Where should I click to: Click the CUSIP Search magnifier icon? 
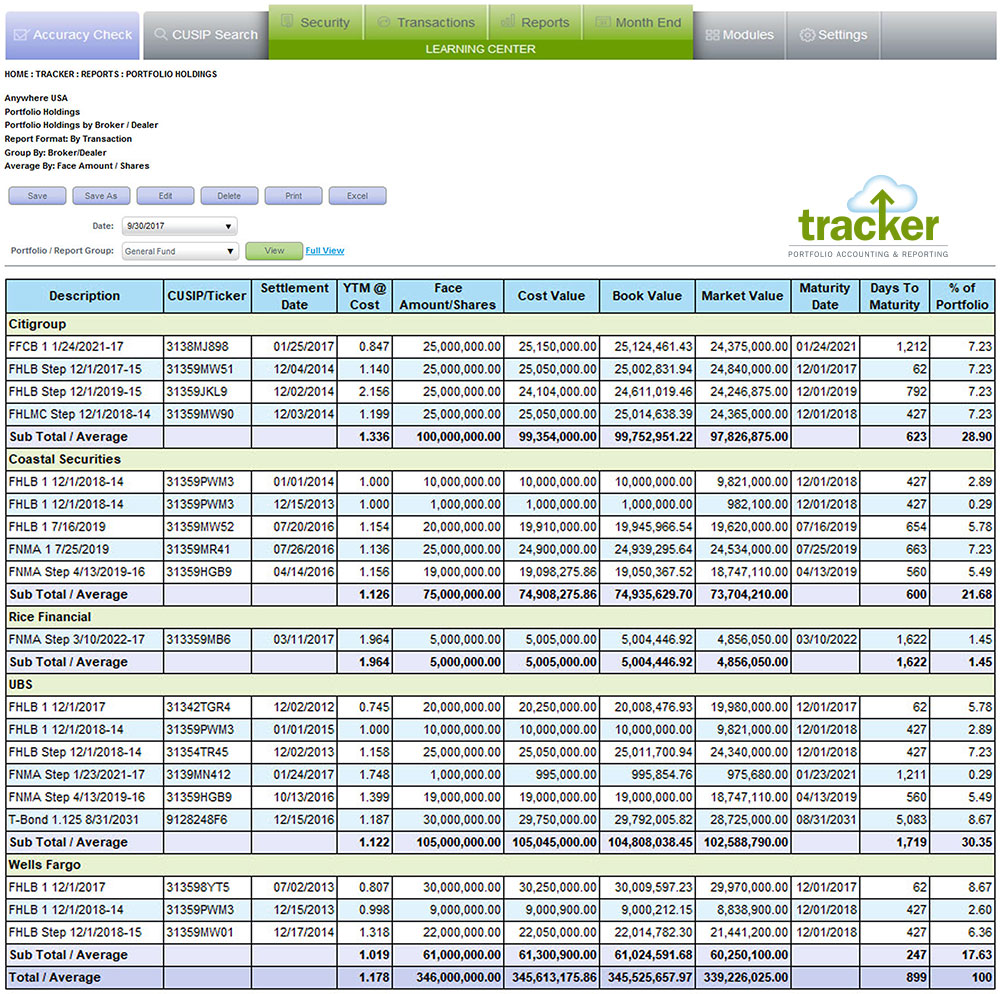160,35
